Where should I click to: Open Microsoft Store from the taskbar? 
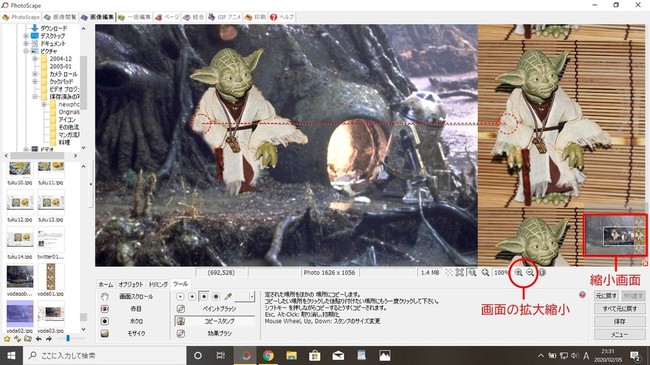point(315,355)
